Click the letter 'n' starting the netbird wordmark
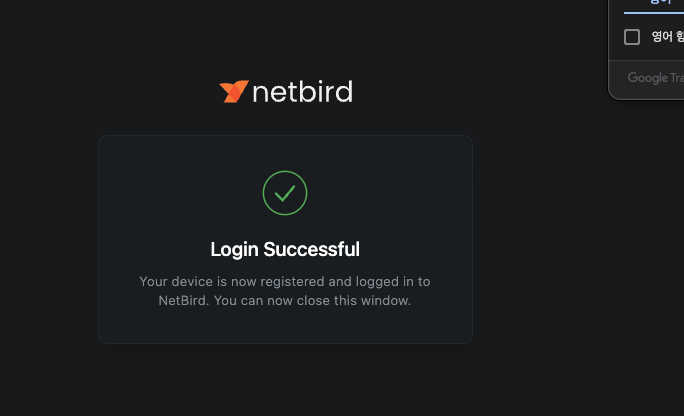The image size is (684, 416). point(261,94)
